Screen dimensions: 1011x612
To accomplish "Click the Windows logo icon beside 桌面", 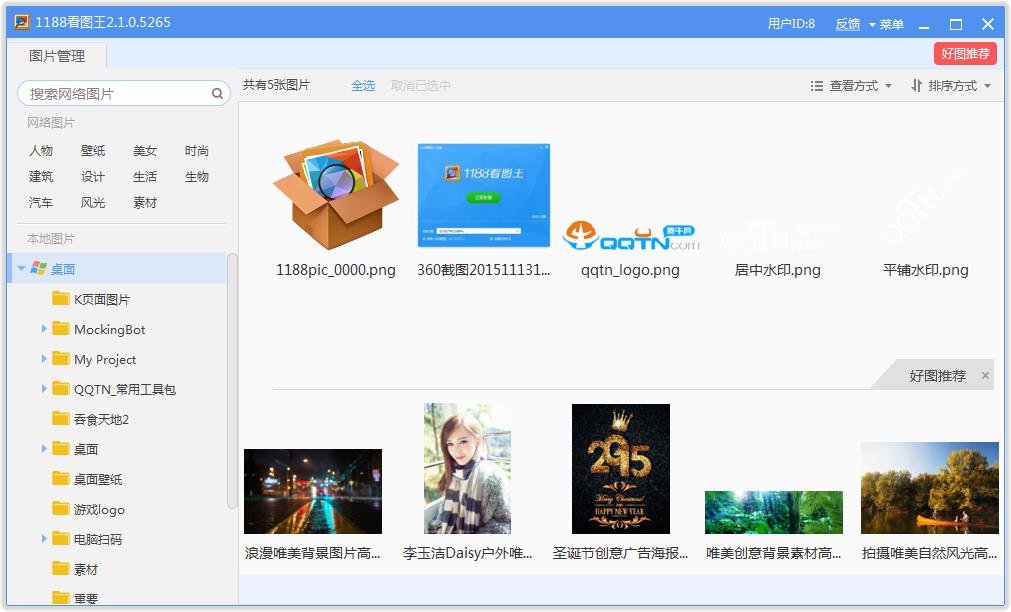I will (38, 269).
